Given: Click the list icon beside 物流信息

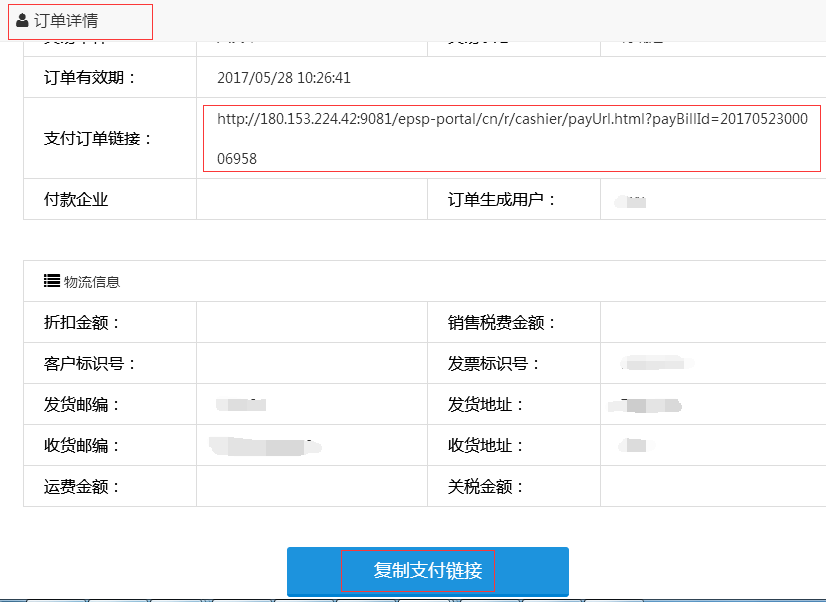Looking at the screenshot, I should [52, 281].
